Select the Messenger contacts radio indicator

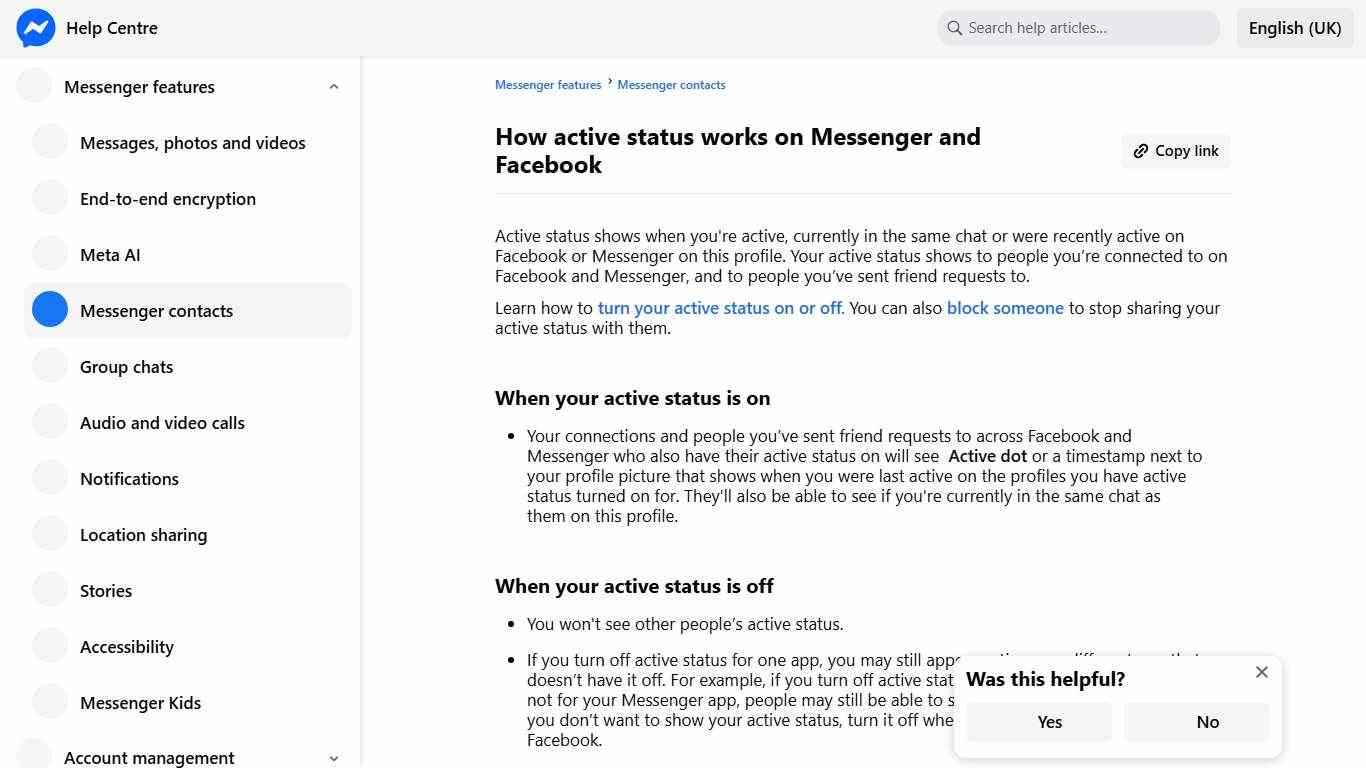tap(50, 309)
